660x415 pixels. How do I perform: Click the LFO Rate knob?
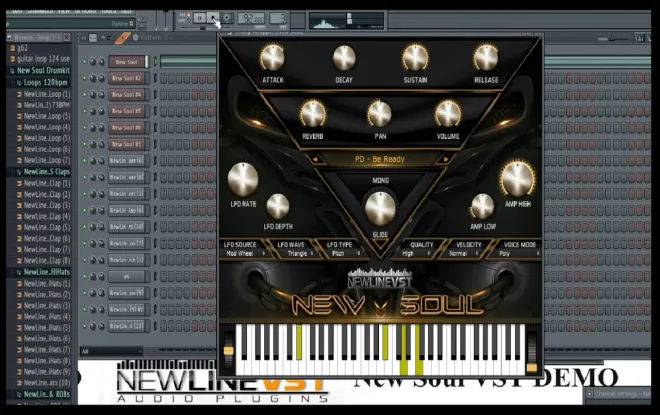click(x=243, y=179)
